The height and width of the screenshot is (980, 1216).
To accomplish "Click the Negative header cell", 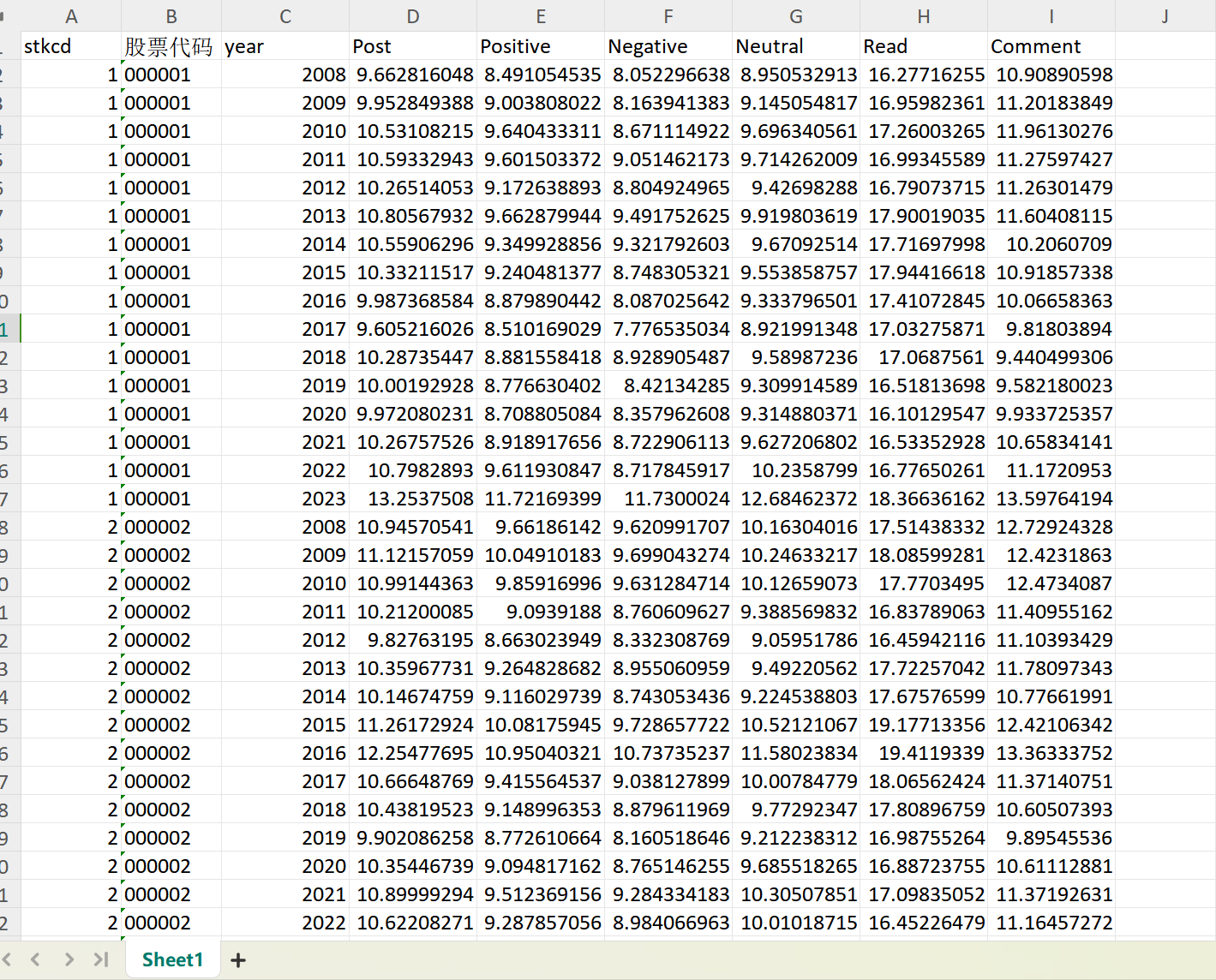I will click(x=668, y=46).
